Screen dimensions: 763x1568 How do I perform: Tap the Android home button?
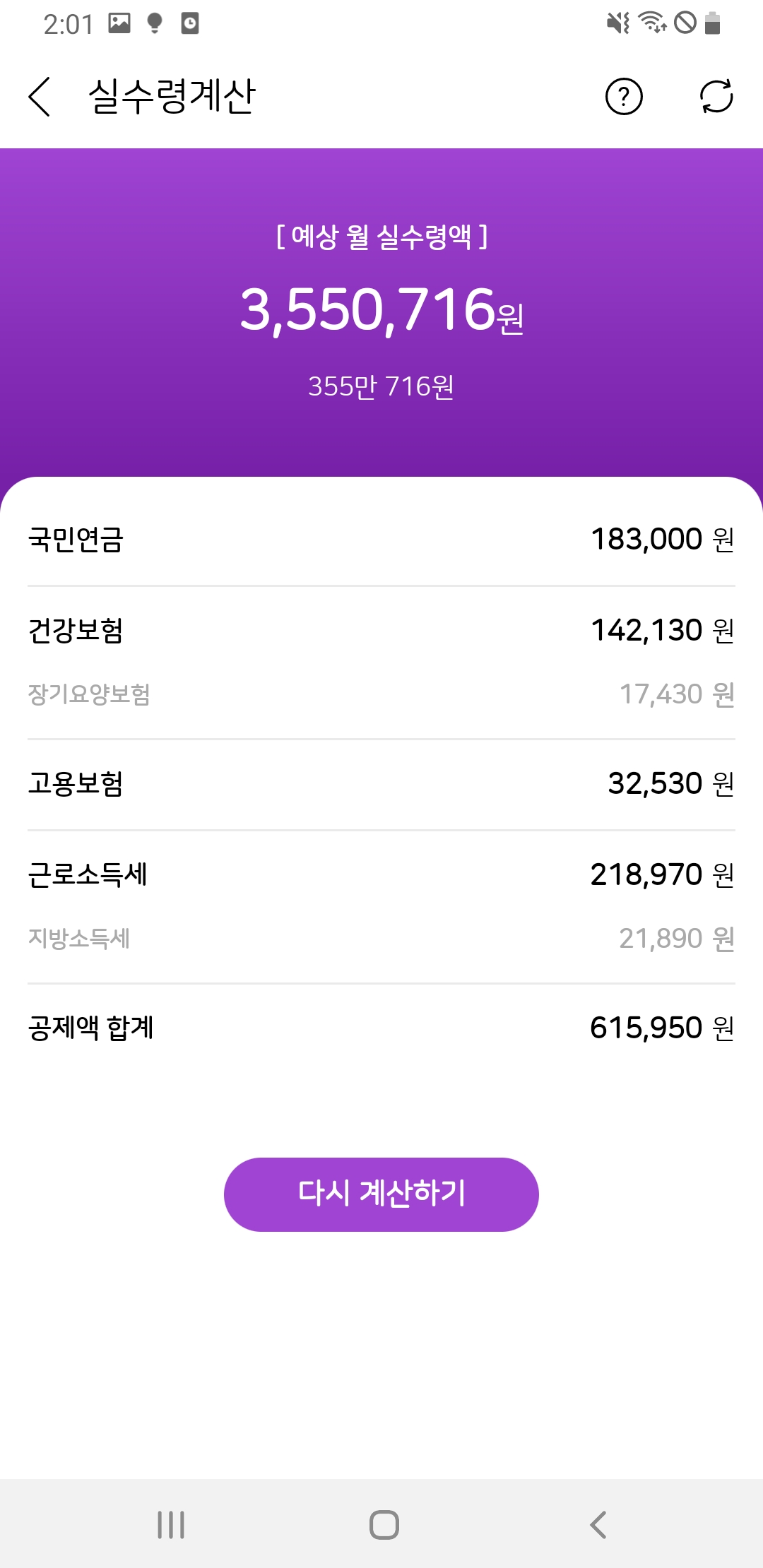tap(384, 1524)
